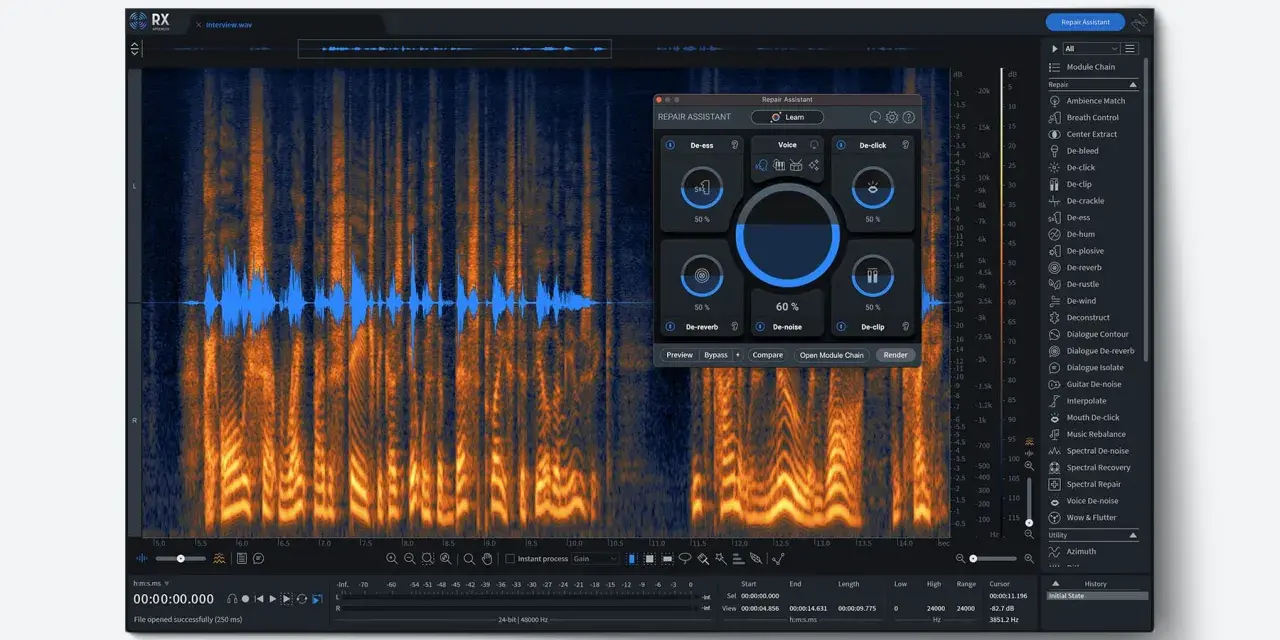
Task: Choose the percussion drum target icon
Action: point(797,165)
